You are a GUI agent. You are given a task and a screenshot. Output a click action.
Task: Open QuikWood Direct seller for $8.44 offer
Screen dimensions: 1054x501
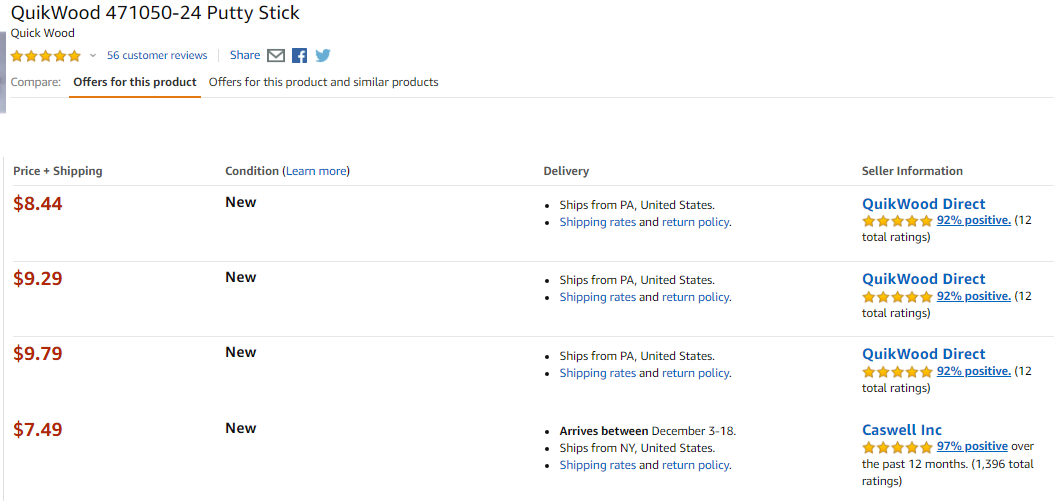[924, 204]
